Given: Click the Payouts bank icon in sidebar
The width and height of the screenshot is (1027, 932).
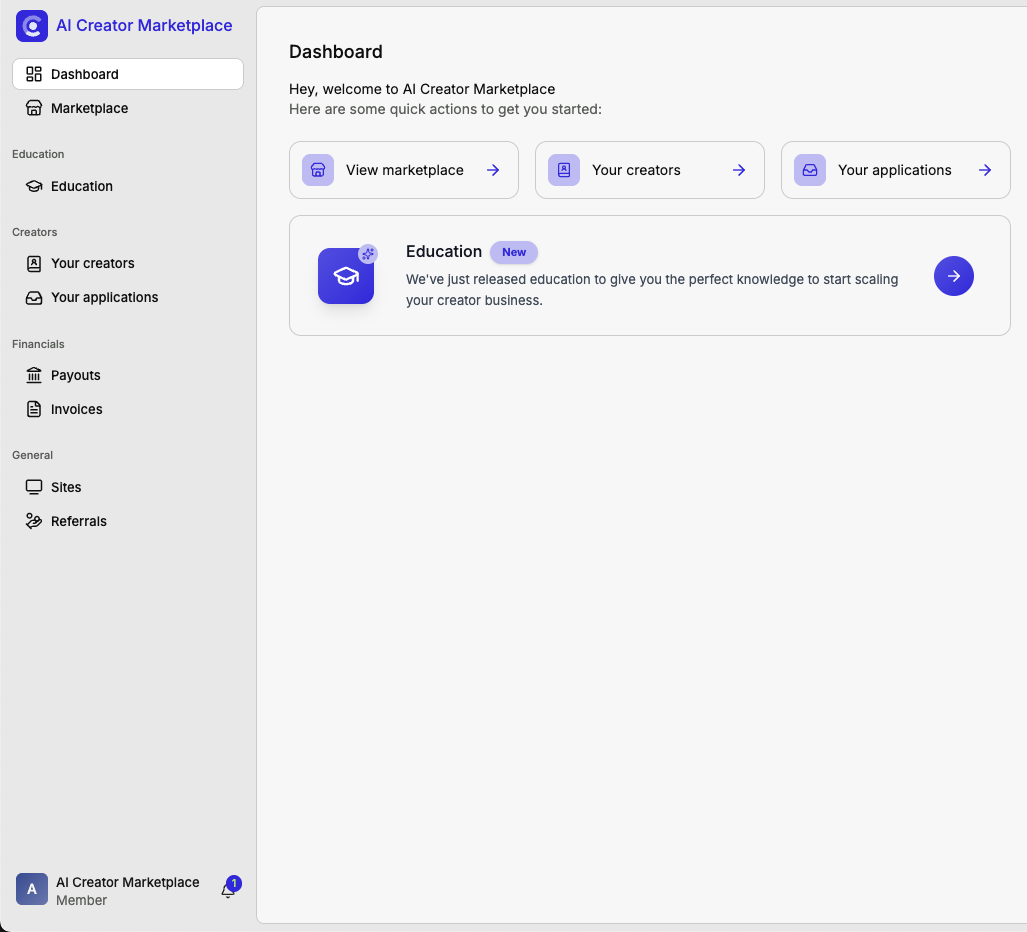Looking at the screenshot, I should (34, 375).
